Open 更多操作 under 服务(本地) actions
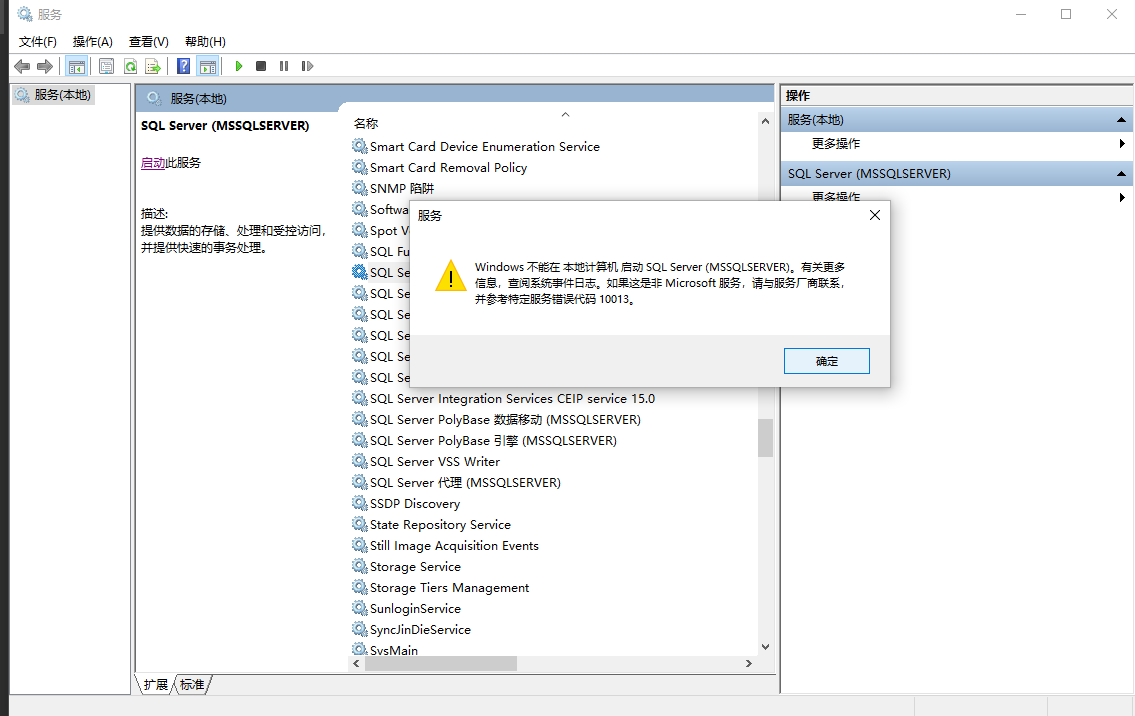 coord(836,143)
